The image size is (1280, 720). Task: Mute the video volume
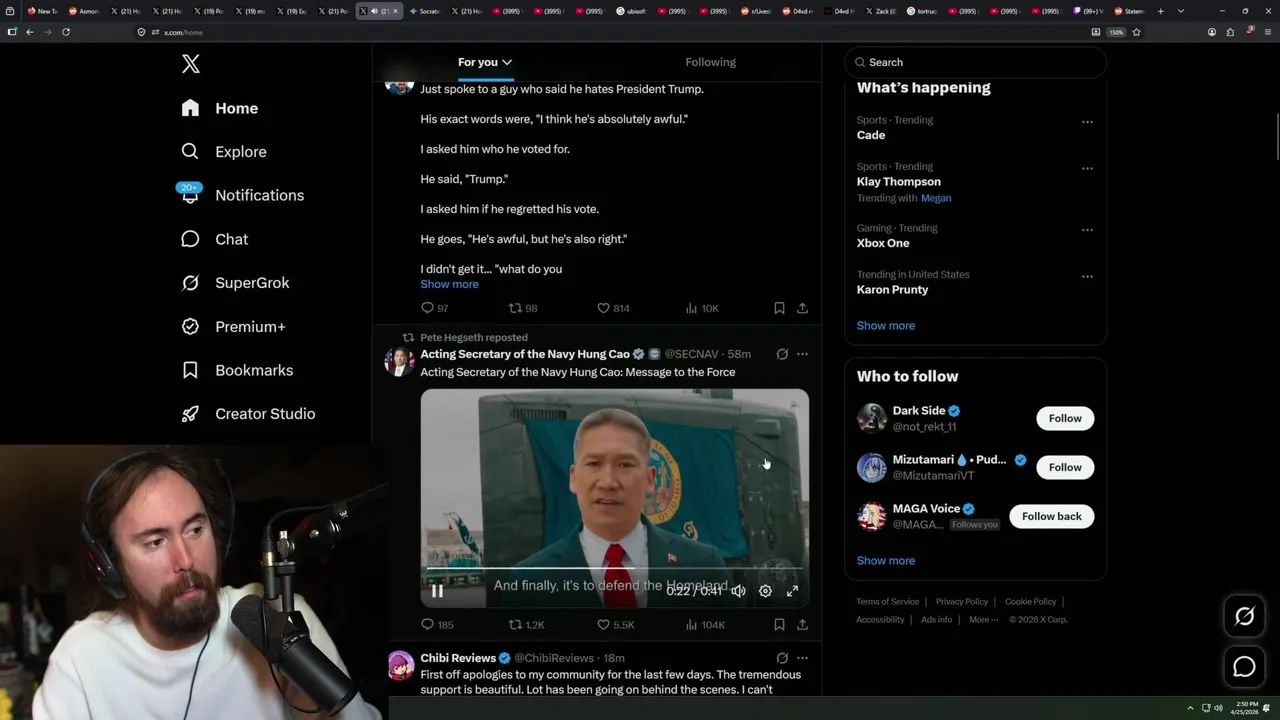pos(738,591)
